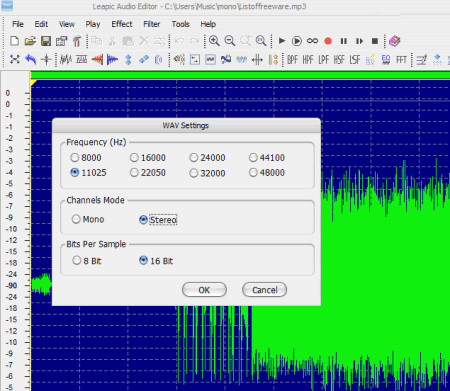Choose the Mono channels mode
Screen dimensions: 450x391
click(x=88, y=219)
